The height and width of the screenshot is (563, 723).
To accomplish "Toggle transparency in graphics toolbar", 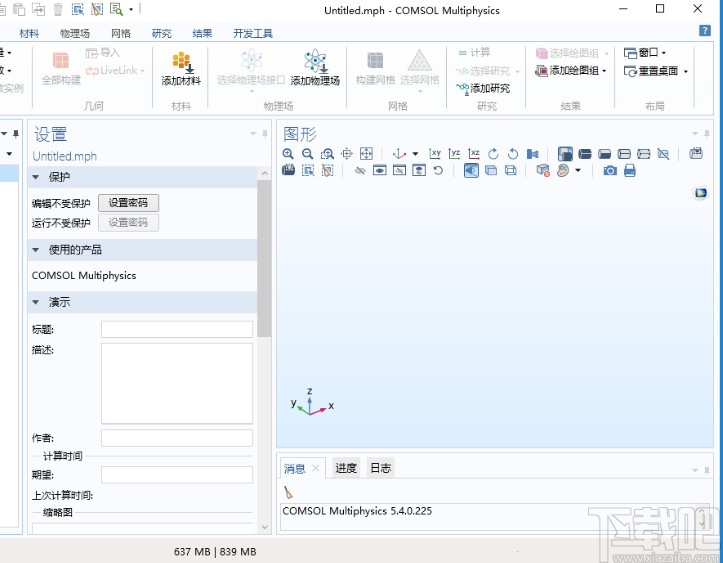I will click(491, 171).
